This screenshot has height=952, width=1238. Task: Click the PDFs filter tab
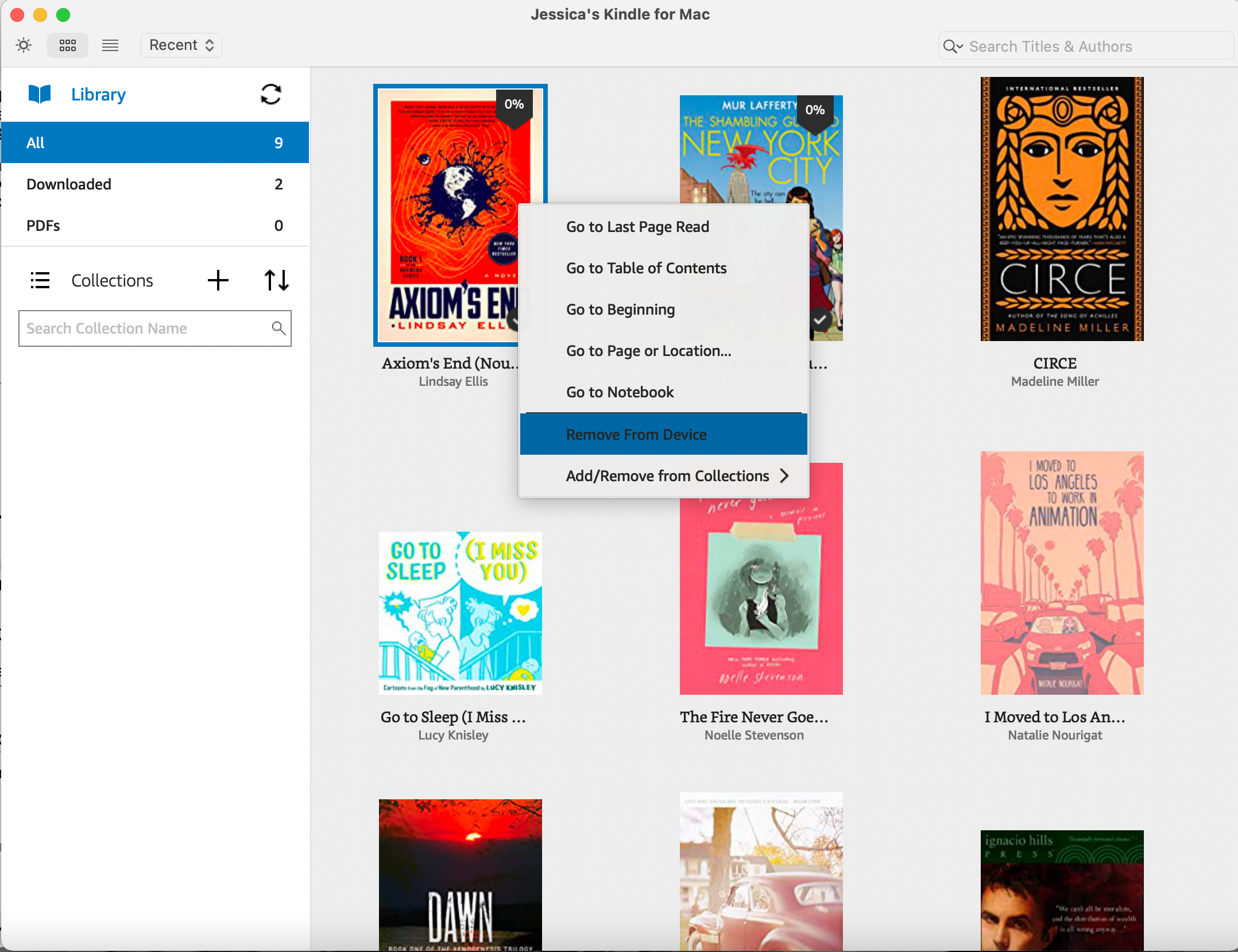(154, 225)
